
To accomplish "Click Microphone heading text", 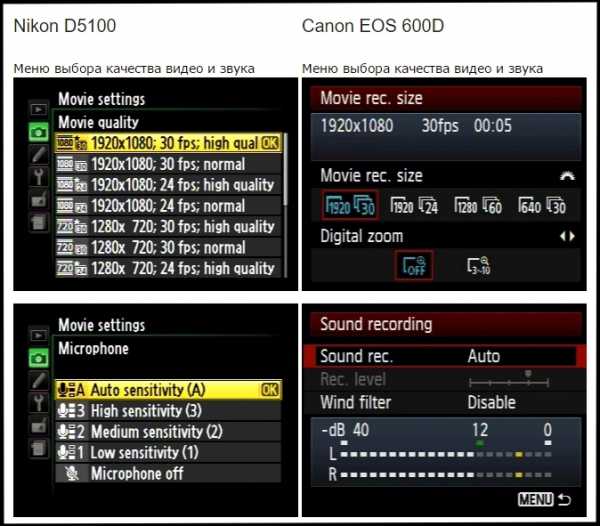I will tap(93, 348).
